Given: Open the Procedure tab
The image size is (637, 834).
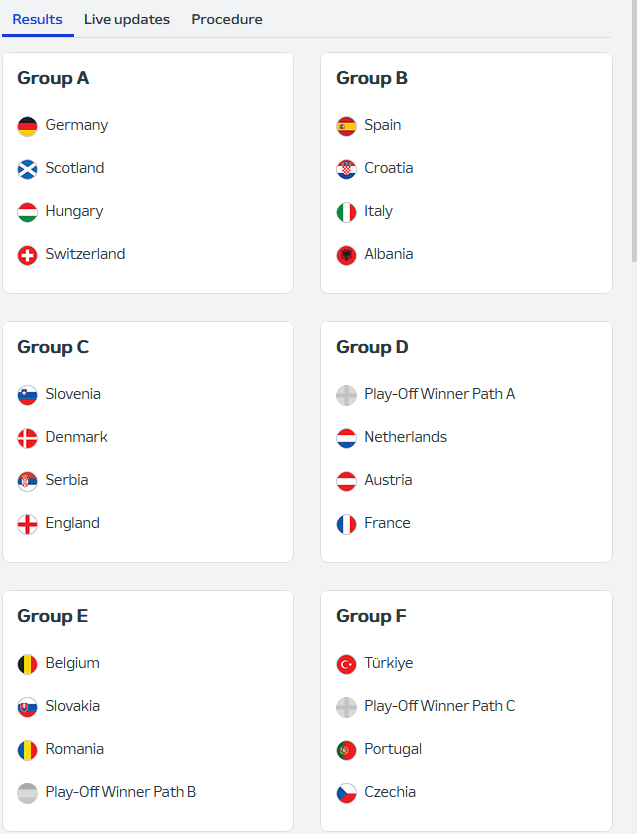Looking at the screenshot, I should 227,19.
